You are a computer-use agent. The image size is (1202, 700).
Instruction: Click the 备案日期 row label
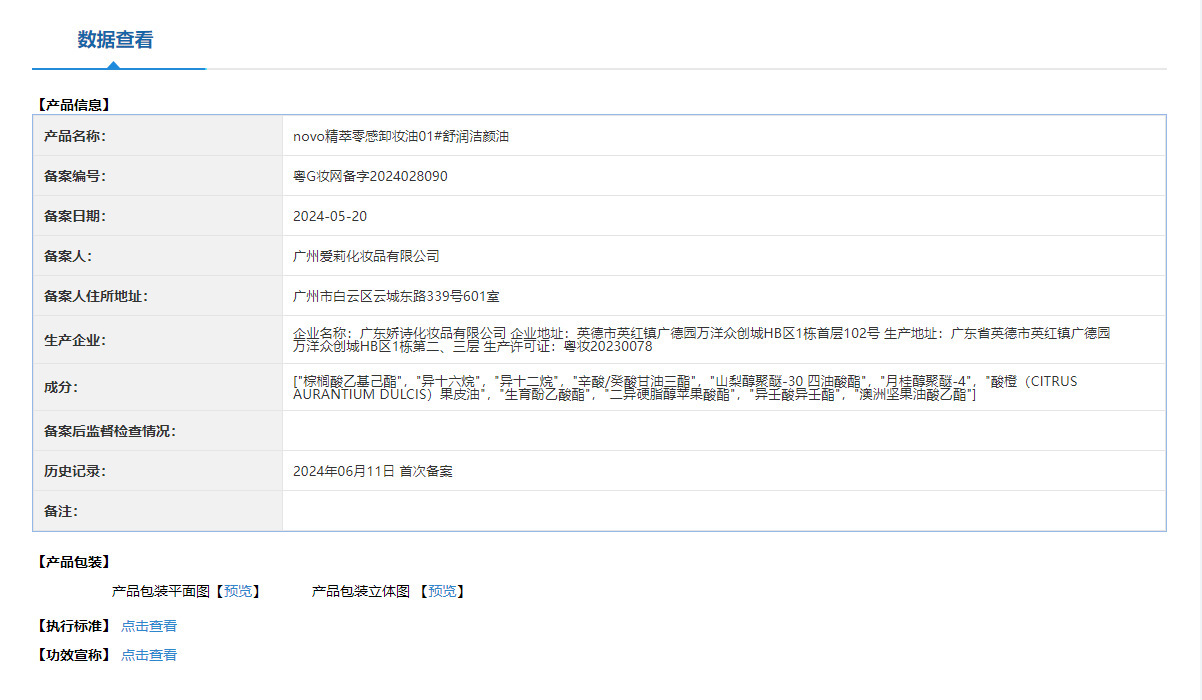75,216
